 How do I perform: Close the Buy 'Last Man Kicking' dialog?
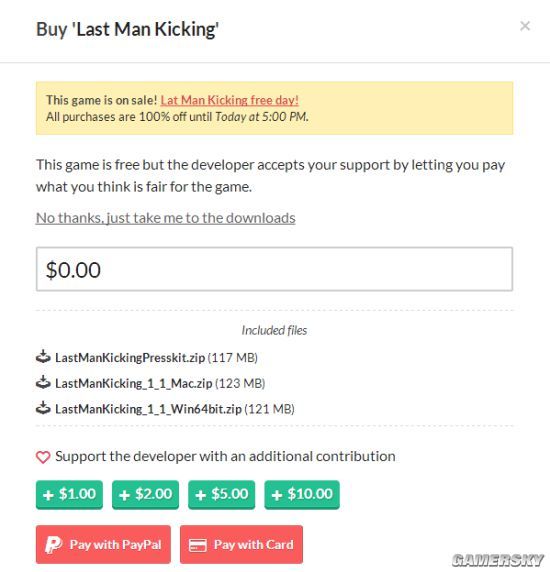pos(525,26)
